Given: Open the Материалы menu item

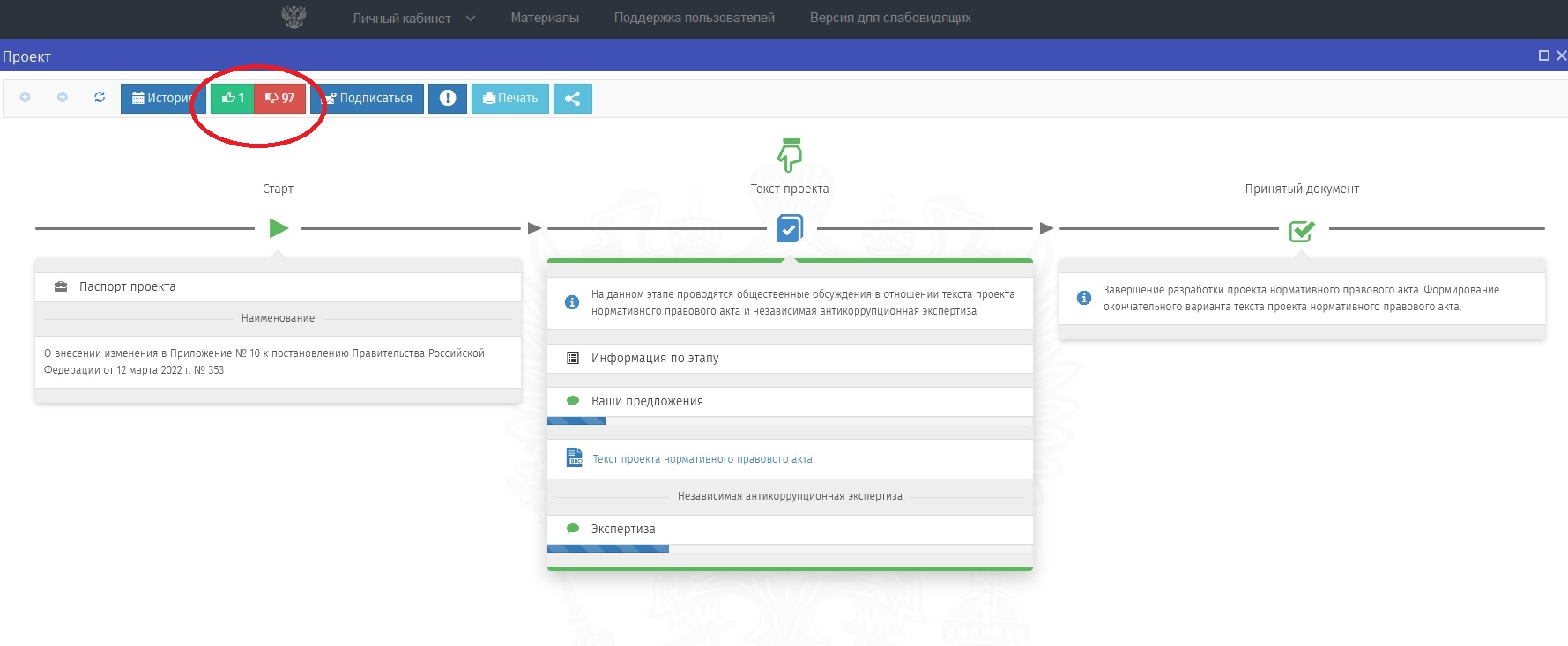Looking at the screenshot, I should pos(545,18).
